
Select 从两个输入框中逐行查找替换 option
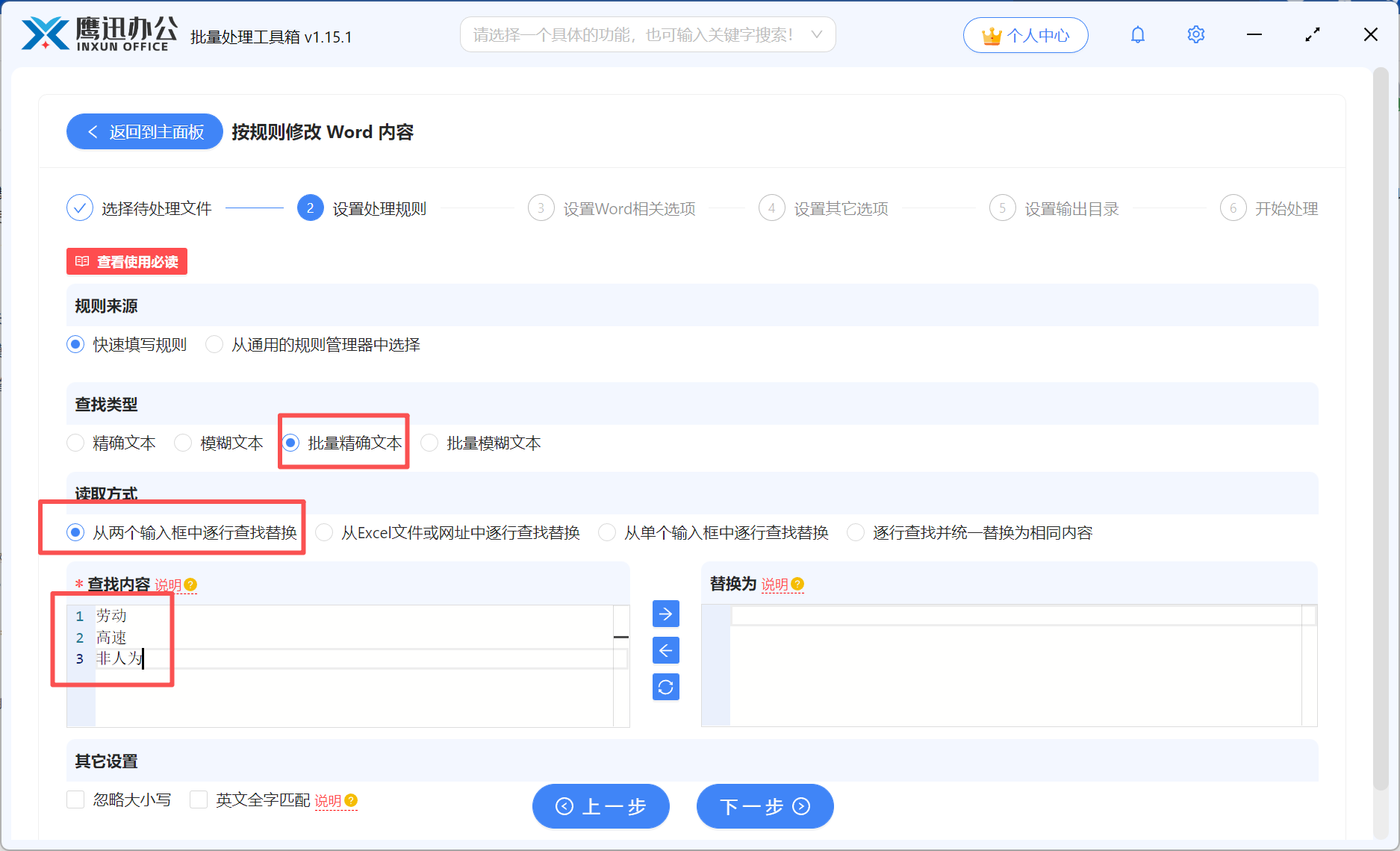pyautogui.click(x=75, y=533)
